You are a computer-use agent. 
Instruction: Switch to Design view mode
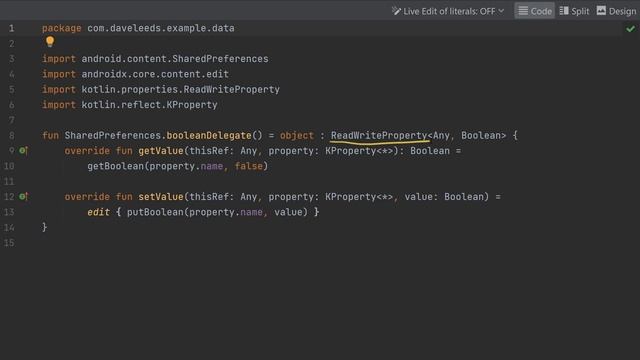[x=616, y=11]
